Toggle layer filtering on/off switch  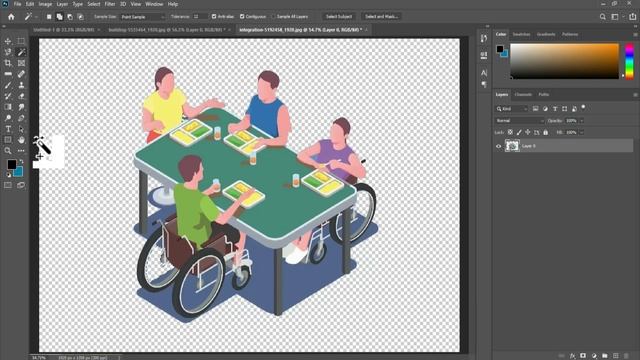[583, 107]
